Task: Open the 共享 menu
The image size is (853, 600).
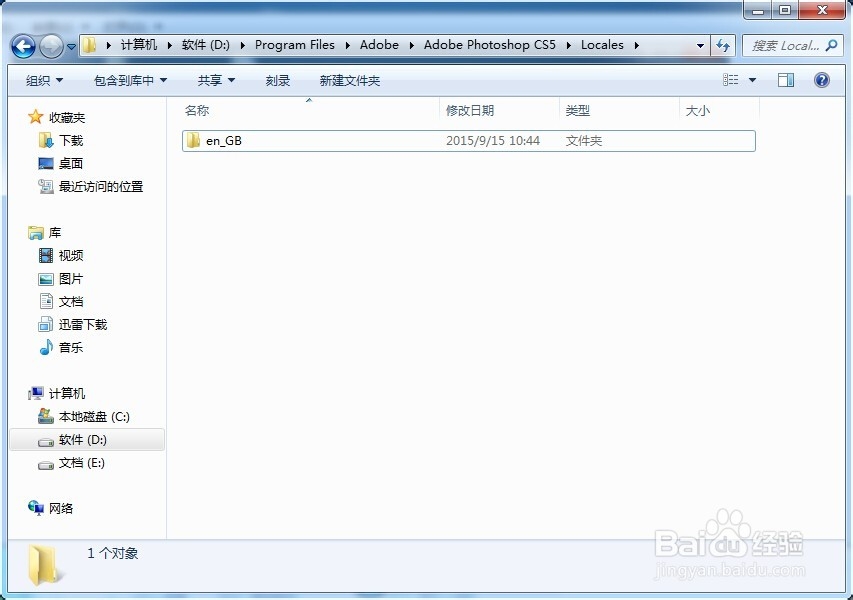Action: (x=216, y=81)
